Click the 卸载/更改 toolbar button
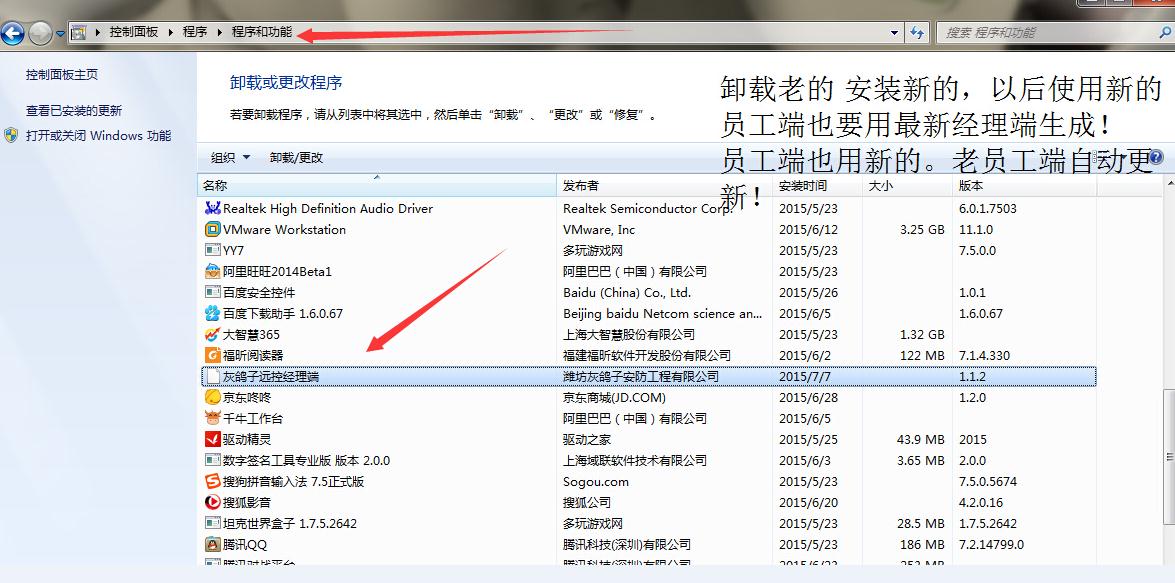 pyautogui.click(x=296, y=157)
